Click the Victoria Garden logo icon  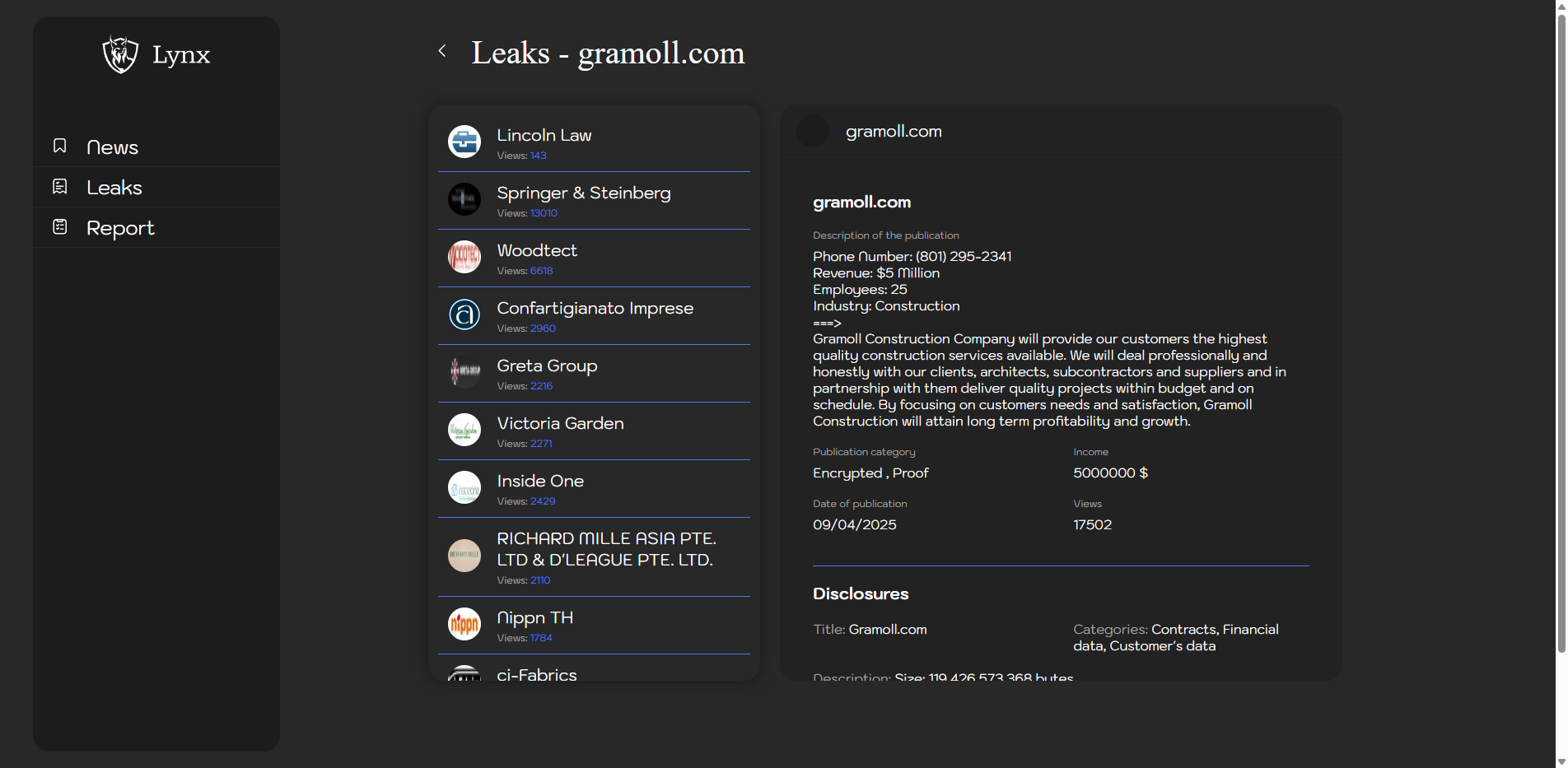(x=464, y=431)
